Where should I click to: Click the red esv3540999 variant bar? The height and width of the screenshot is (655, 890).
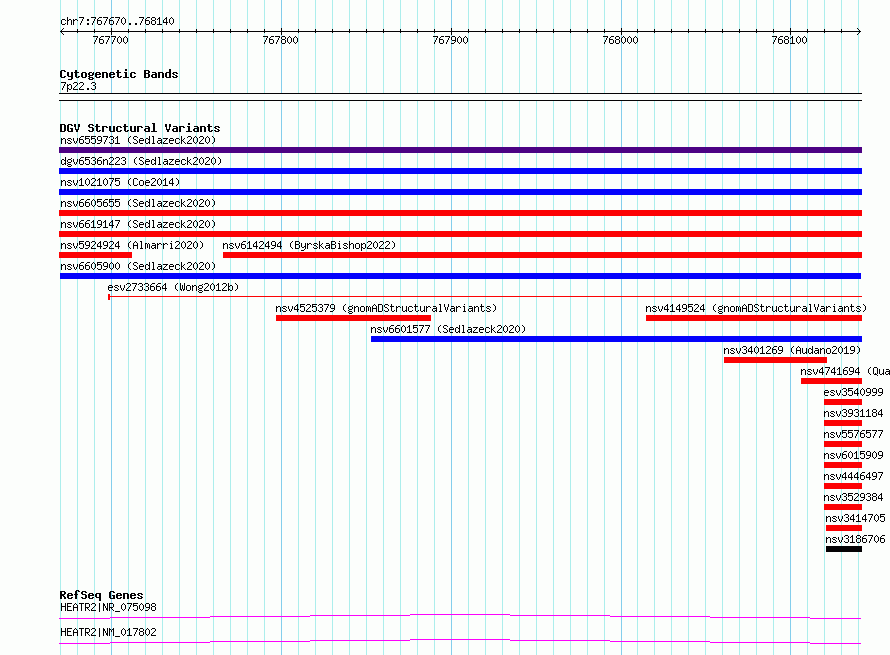click(843, 402)
